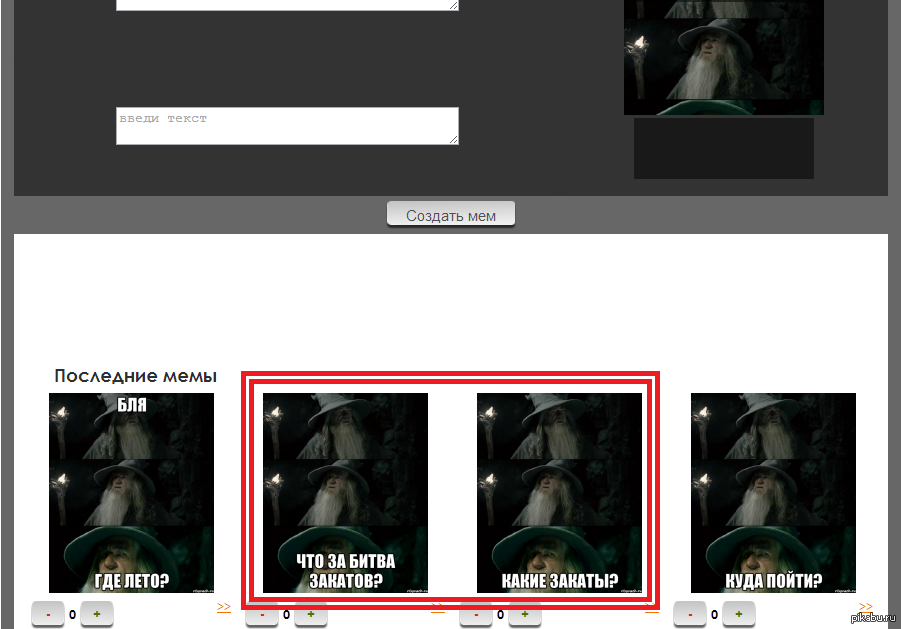Screen dimensions: 901x629
Task: Click minus under the Куда пойти? meme
Action: coord(690,614)
